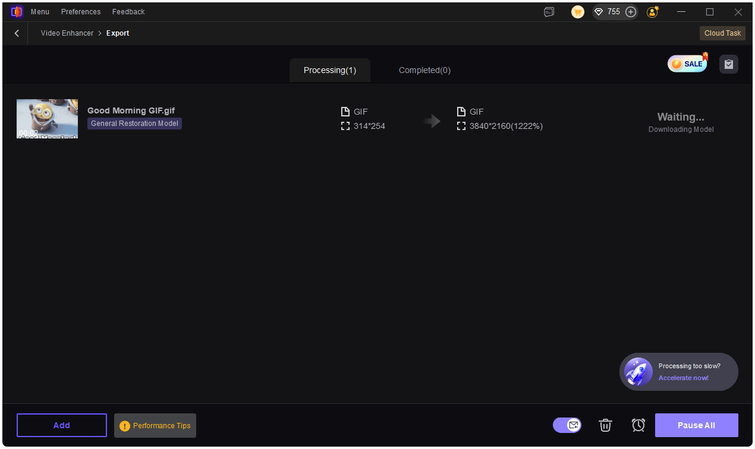Switch to the Processing(1) tab
Screen dimensions: 755x449
tap(330, 70)
